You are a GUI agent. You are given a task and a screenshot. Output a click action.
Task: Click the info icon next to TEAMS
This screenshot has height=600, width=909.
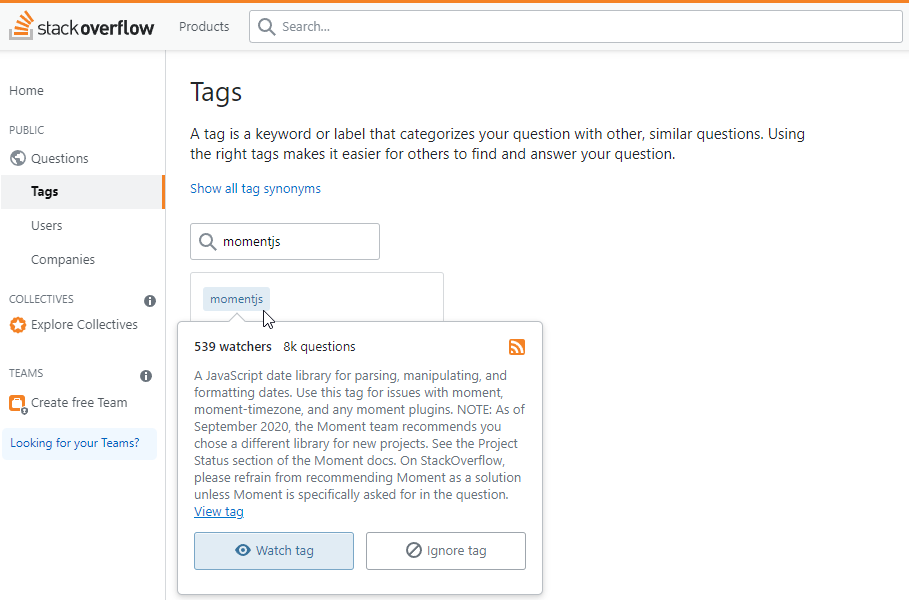(146, 375)
